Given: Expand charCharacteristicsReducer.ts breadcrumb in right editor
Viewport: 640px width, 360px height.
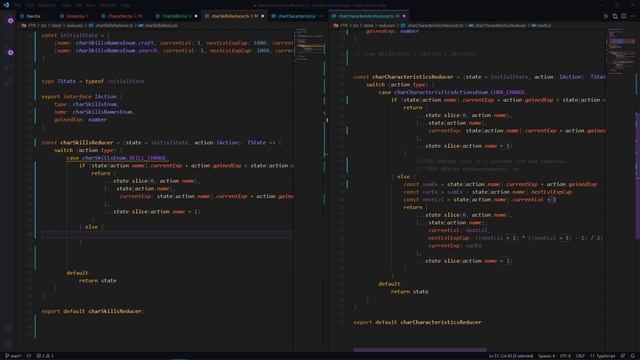Looking at the screenshot, I should click(433, 25).
